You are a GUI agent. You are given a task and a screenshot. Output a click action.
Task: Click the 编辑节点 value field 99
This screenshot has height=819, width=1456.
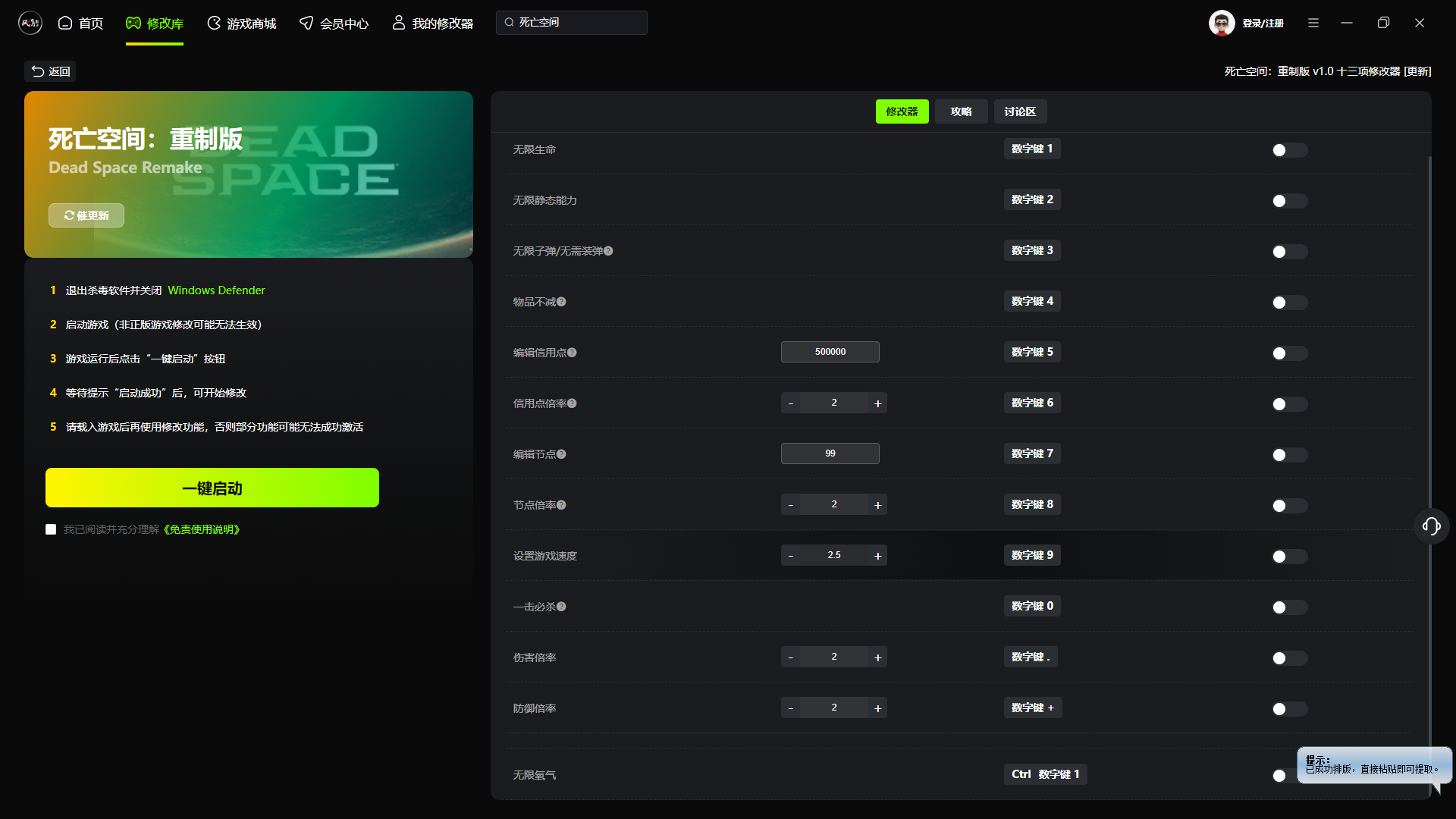pos(830,453)
